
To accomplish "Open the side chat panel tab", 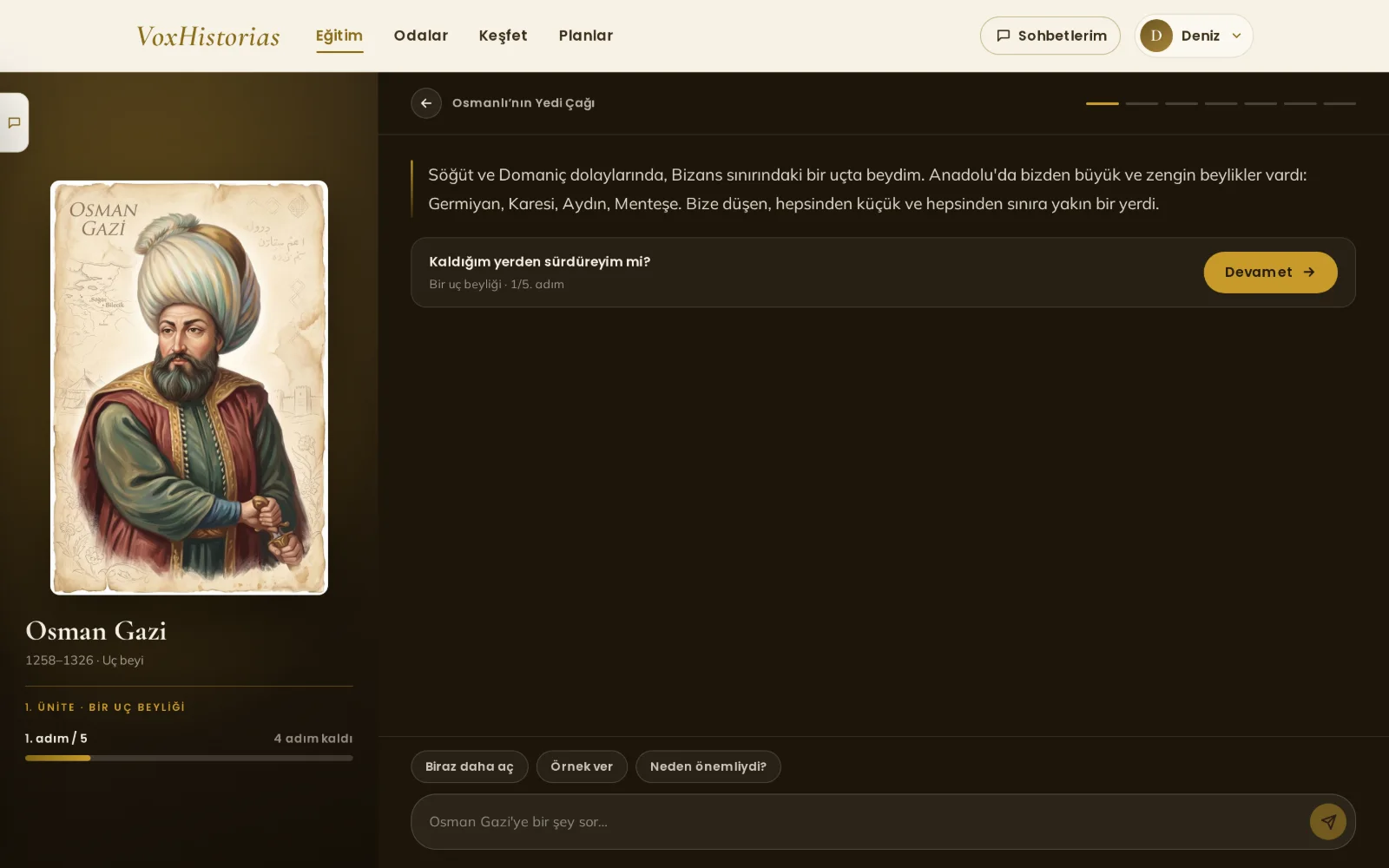I will [x=14, y=122].
